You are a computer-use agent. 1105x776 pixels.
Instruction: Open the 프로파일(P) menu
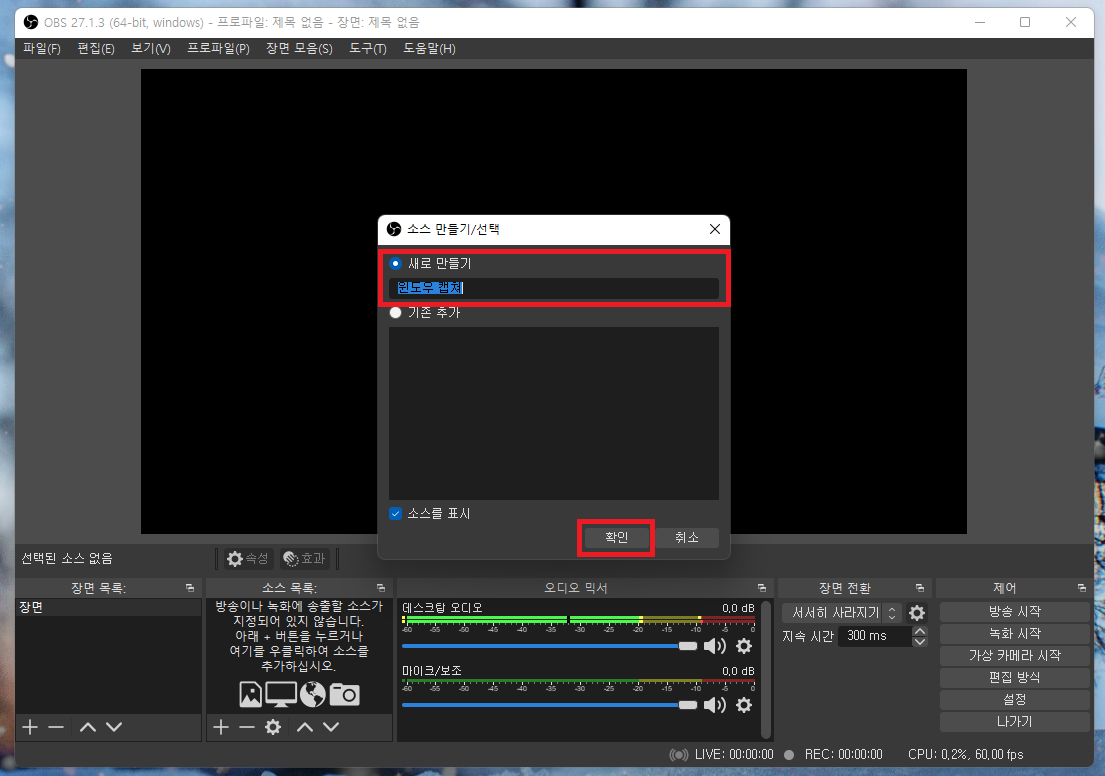(218, 49)
